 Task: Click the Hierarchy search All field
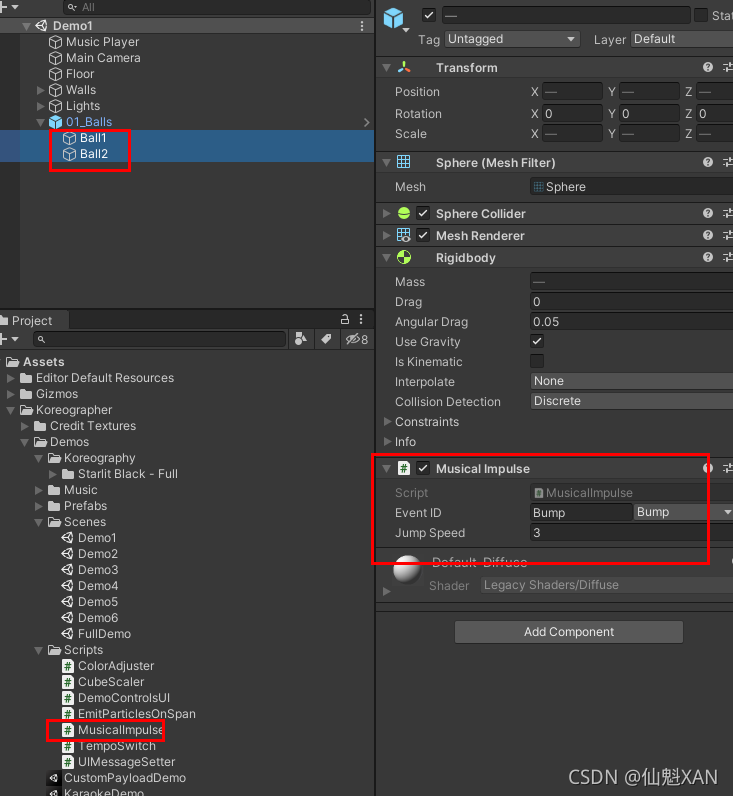point(217,7)
